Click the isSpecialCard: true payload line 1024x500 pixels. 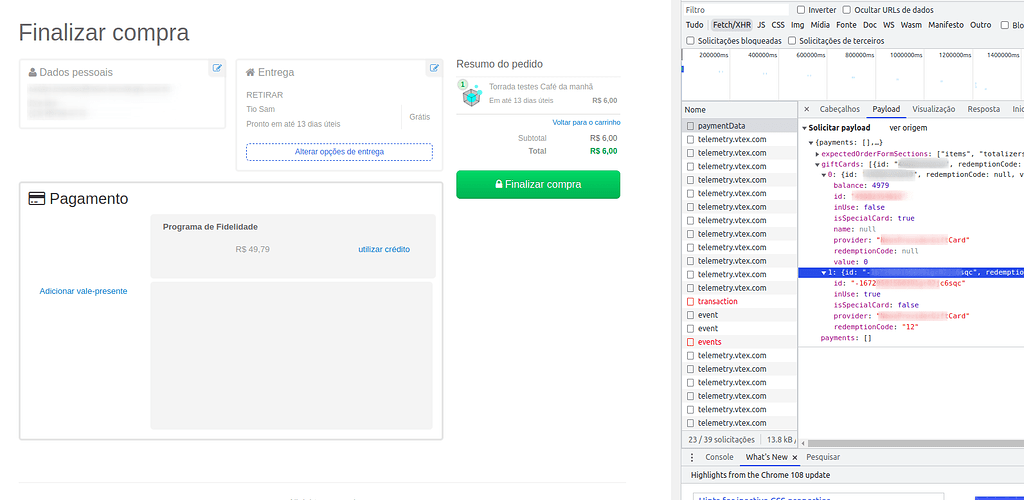pos(873,218)
